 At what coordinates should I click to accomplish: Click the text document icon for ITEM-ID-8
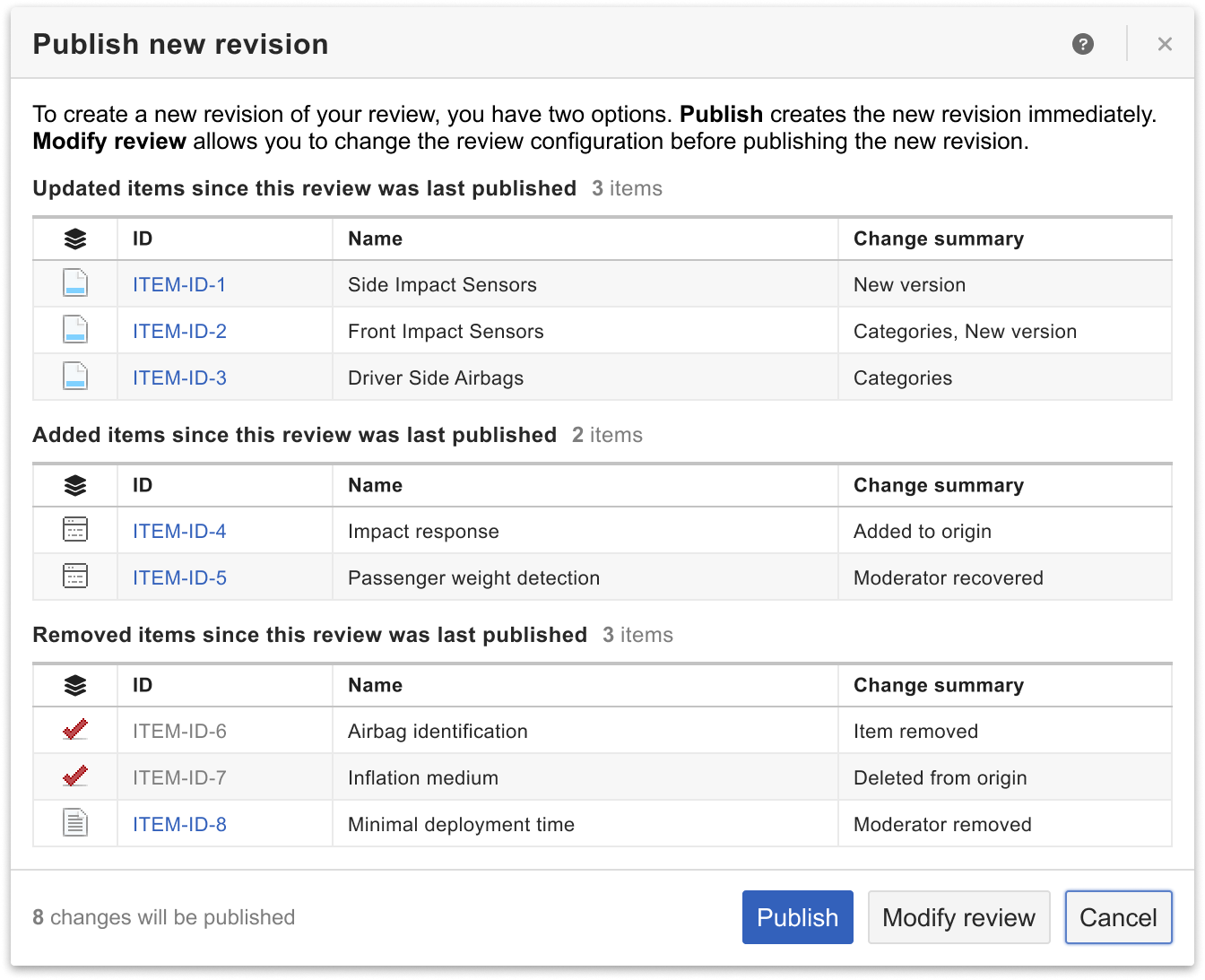point(75,824)
